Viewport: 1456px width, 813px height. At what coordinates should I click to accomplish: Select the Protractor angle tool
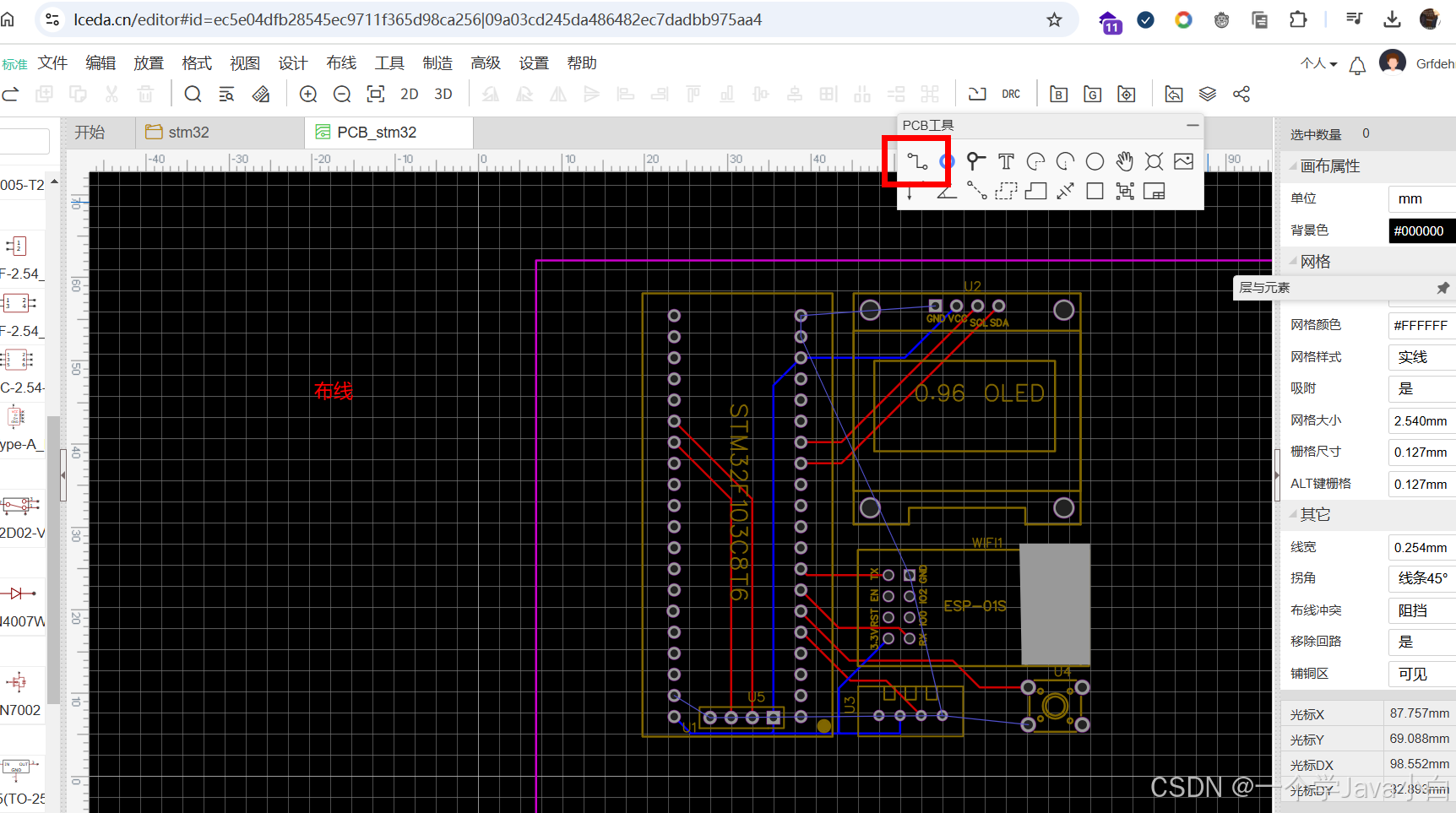point(947,192)
